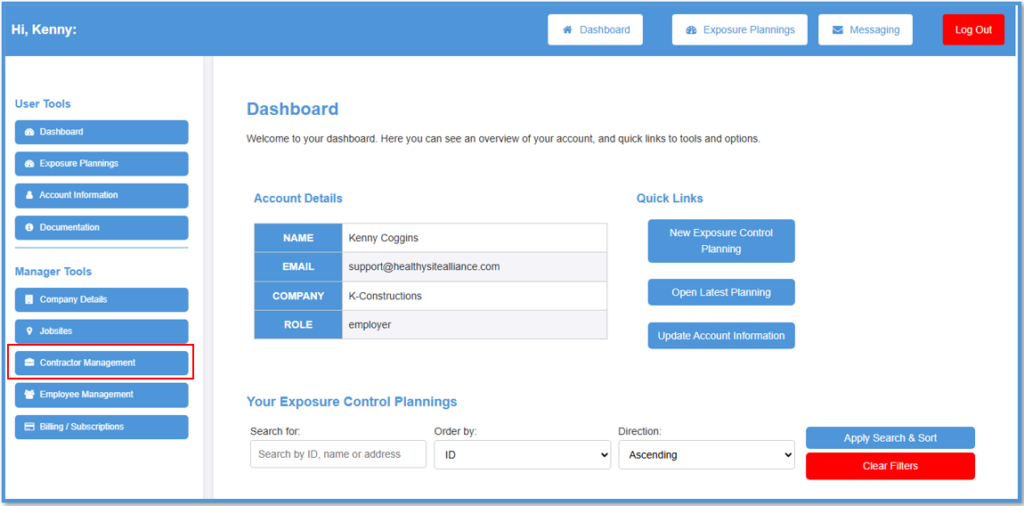Click the info icon for Documentation
This screenshot has height=506, width=1024.
click(x=29, y=227)
